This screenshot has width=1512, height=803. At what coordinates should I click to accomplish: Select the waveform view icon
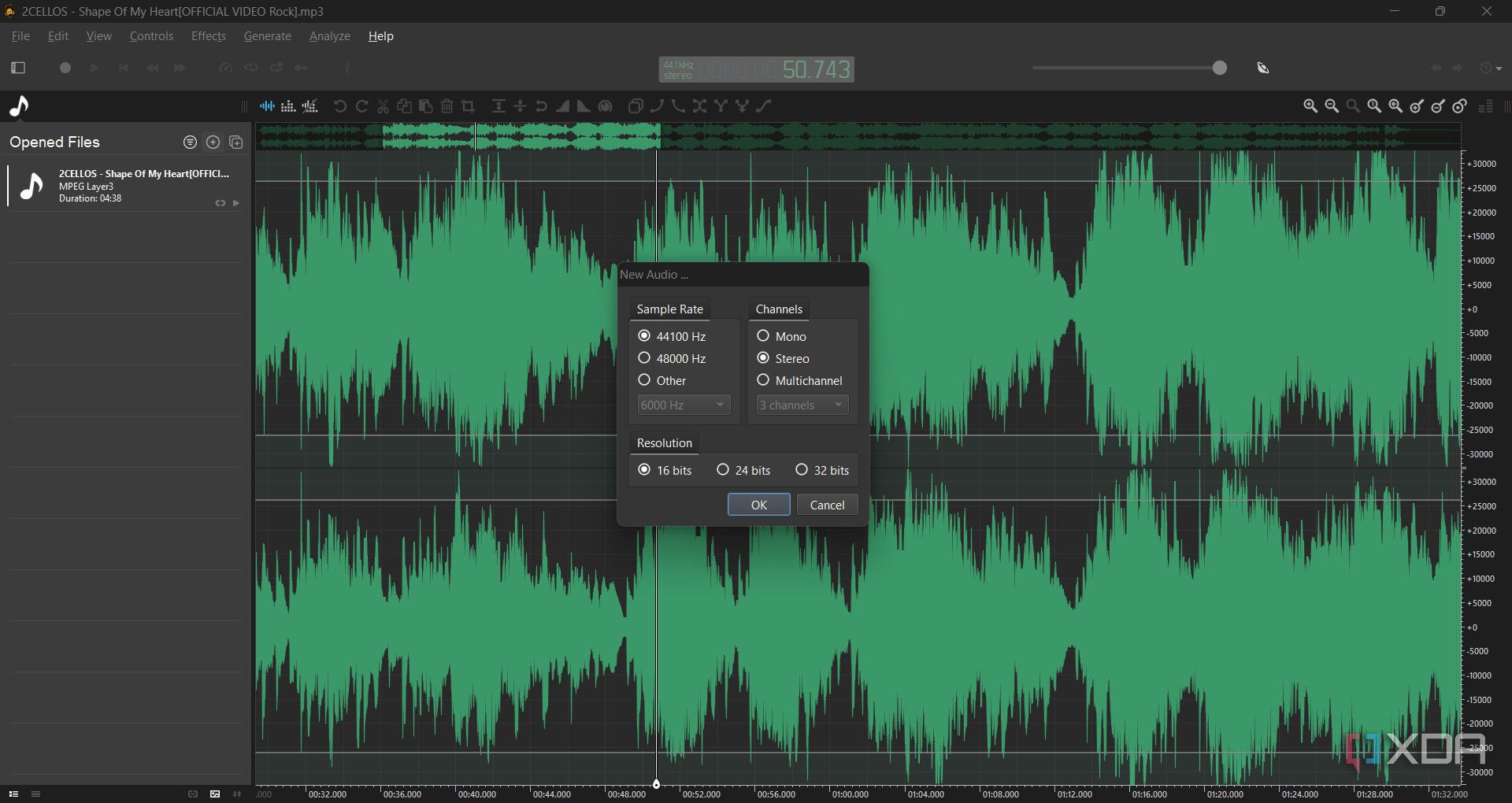coord(268,106)
